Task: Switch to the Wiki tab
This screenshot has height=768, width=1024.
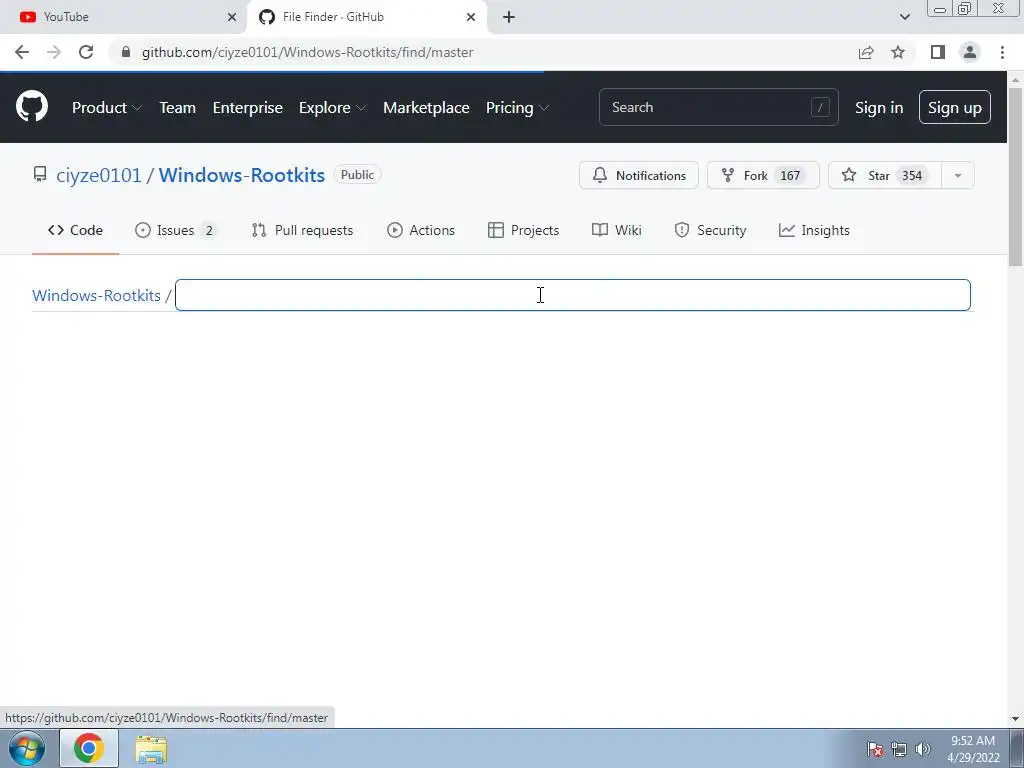Action: (x=616, y=231)
